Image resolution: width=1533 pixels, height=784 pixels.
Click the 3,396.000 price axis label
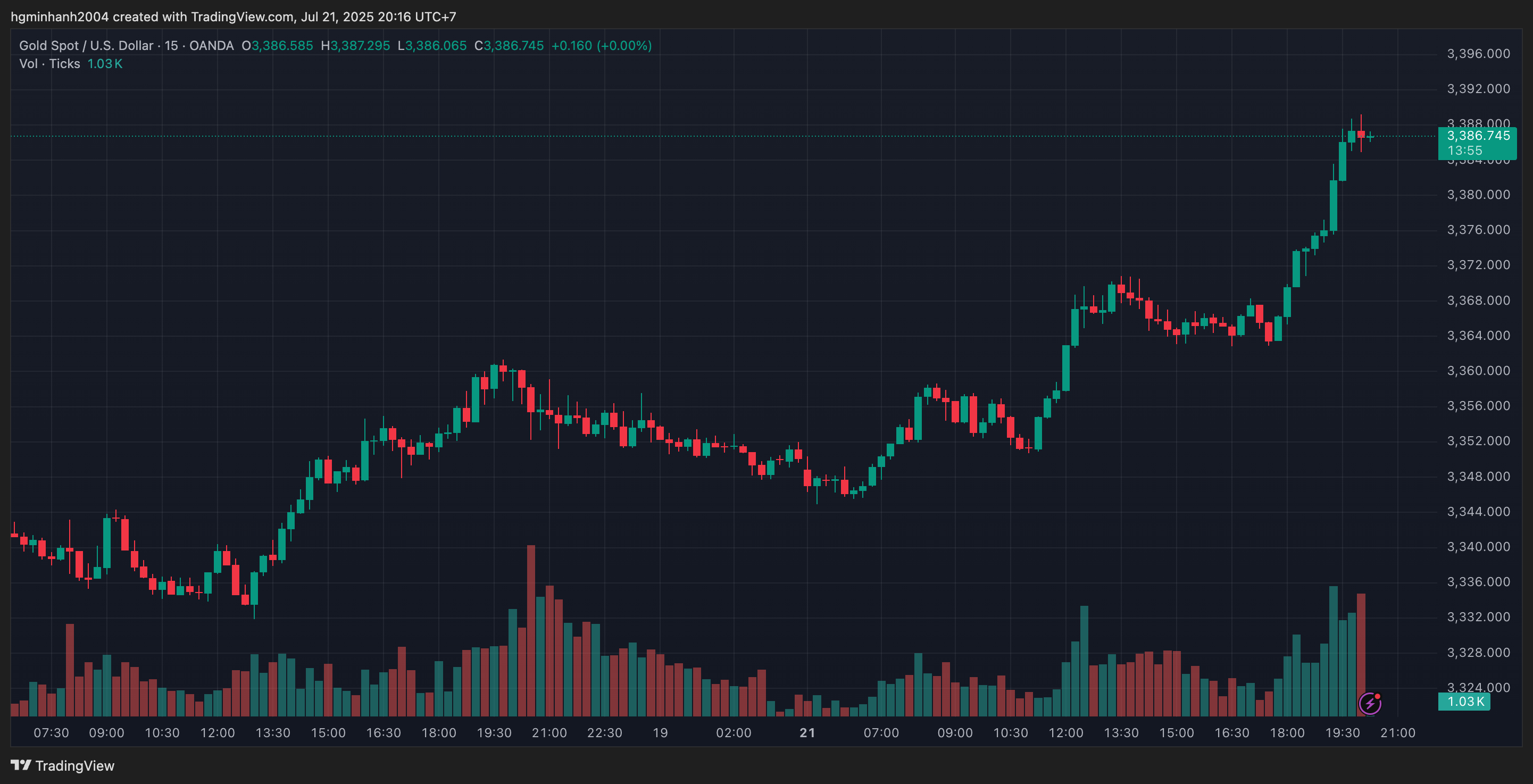pos(1478,54)
